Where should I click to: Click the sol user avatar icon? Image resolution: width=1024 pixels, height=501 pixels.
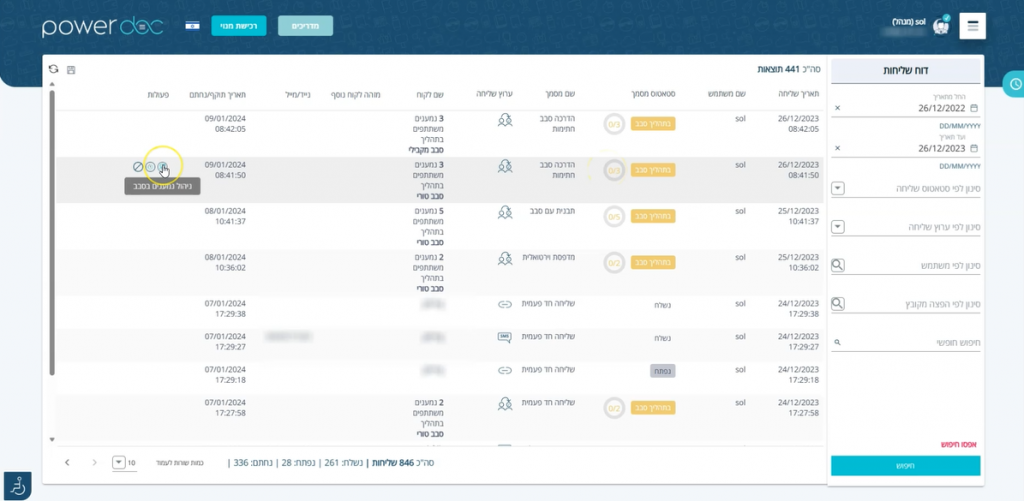coord(940,27)
